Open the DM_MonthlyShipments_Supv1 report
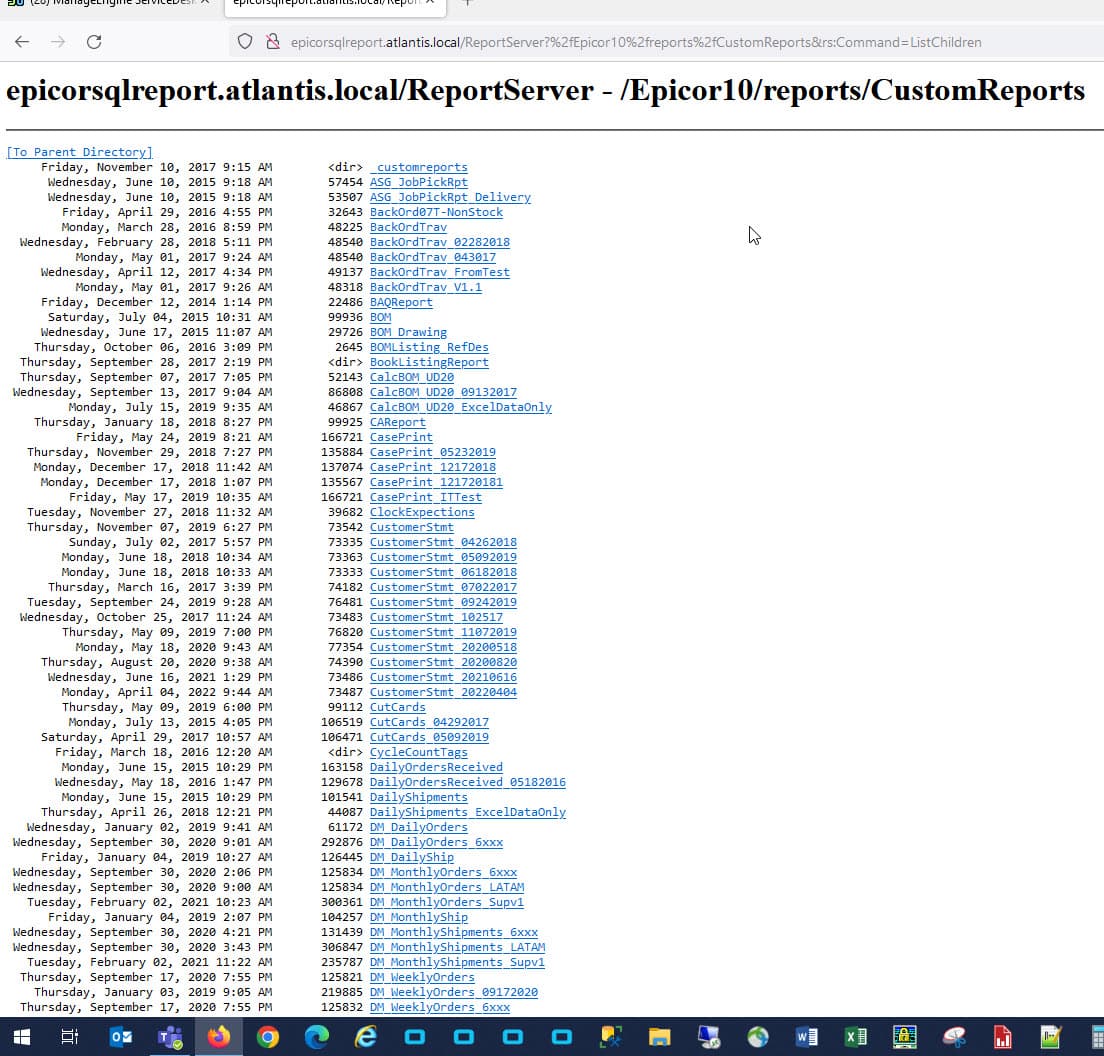The width and height of the screenshot is (1104, 1056). (458, 962)
